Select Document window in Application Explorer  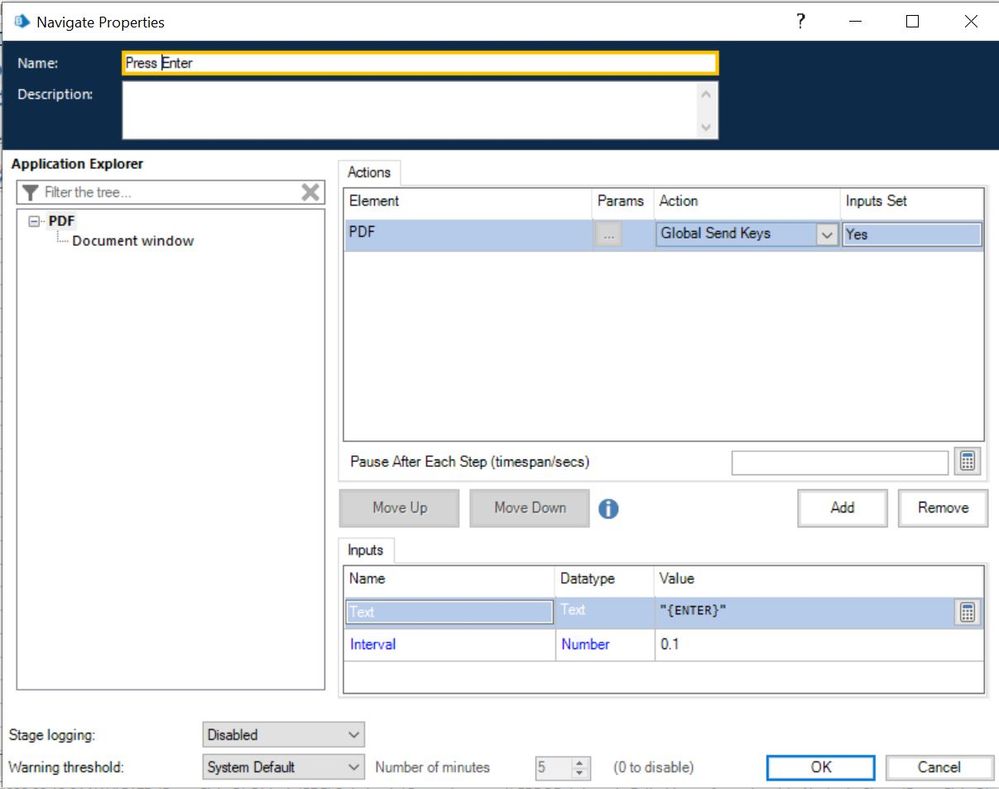point(133,241)
